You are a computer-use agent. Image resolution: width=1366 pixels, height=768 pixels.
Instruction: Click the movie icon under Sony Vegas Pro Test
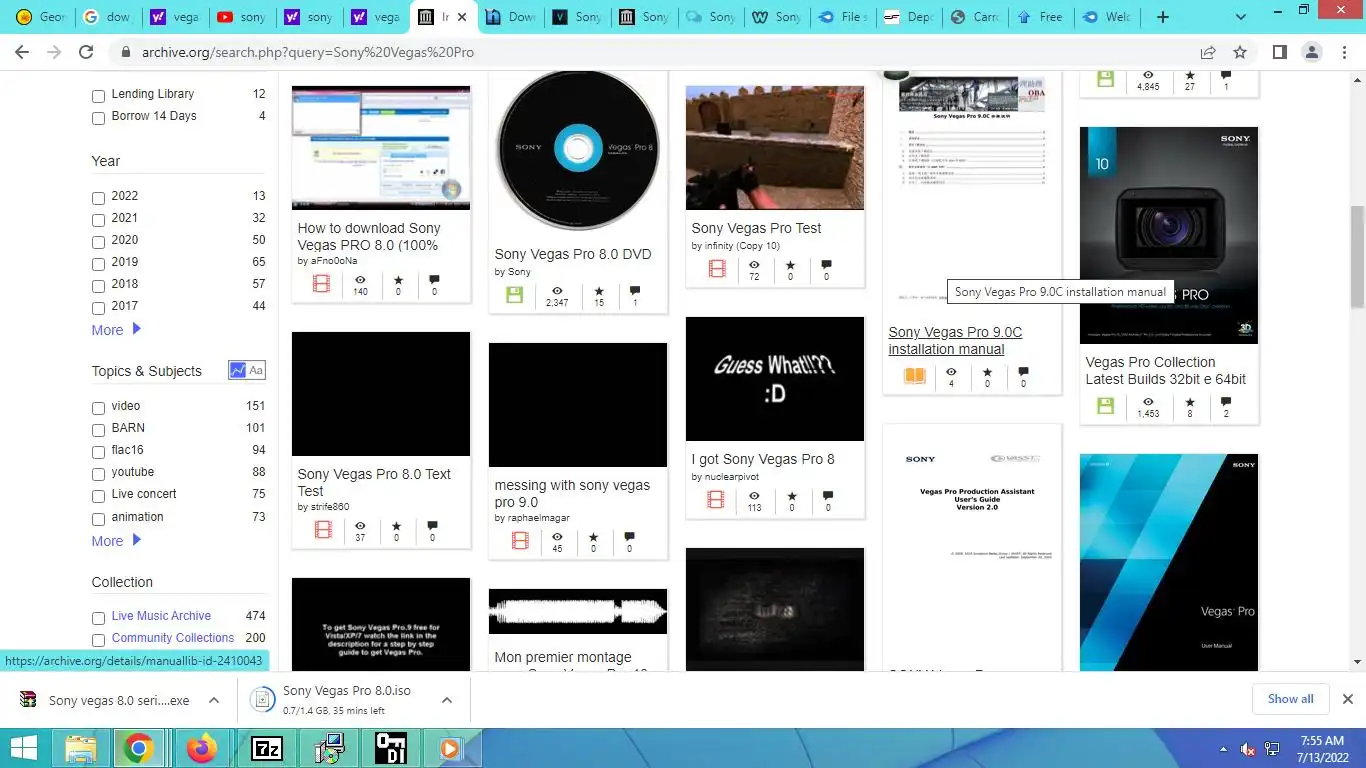click(717, 269)
